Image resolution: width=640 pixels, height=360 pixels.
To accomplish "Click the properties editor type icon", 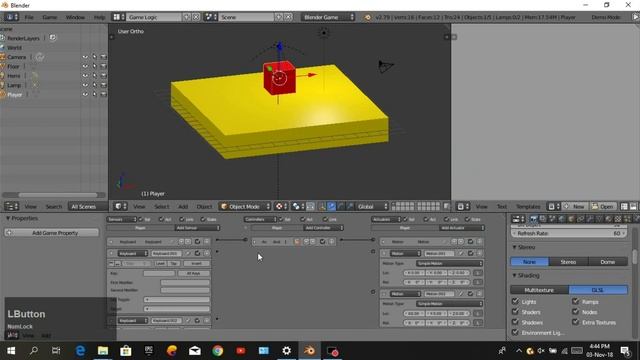I will click(x=518, y=219).
